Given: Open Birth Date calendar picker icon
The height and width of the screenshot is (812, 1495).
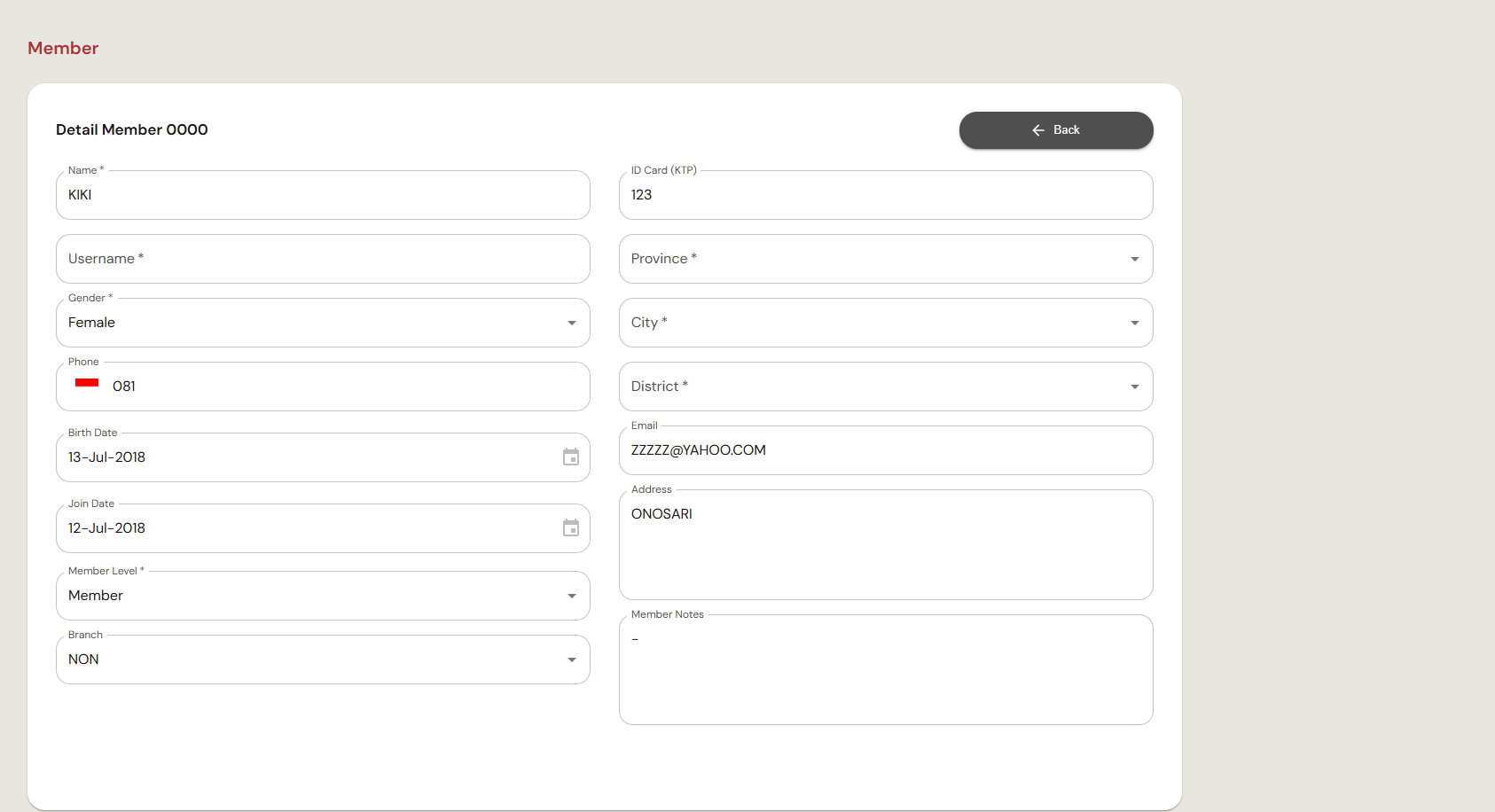Looking at the screenshot, I should coord(571,457).
